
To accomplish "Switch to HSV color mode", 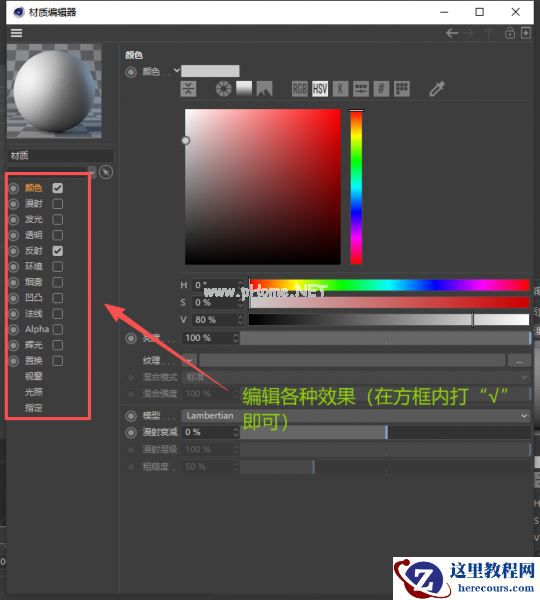I will [320, 89].
